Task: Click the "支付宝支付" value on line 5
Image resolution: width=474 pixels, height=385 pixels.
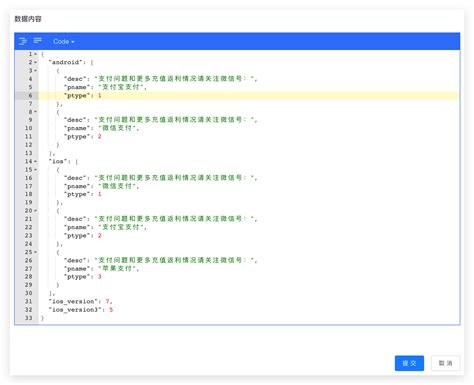Action: click(121, 87)
